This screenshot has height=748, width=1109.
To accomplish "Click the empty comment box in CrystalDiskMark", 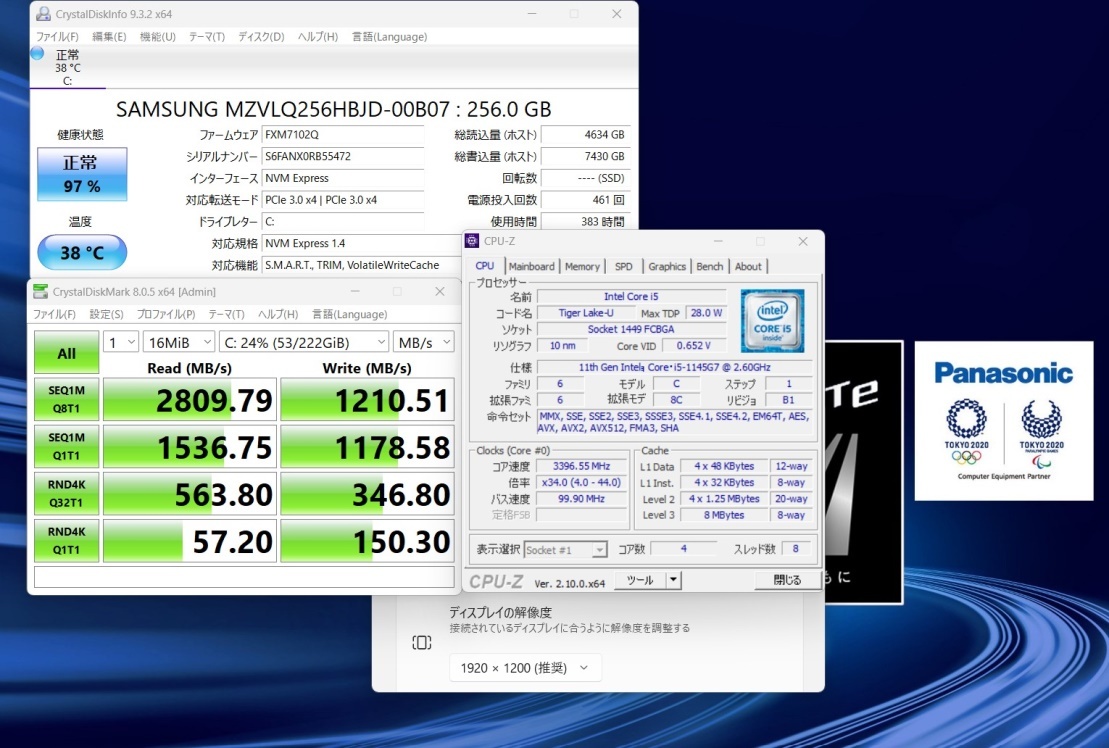I will [x=244, y=577].
